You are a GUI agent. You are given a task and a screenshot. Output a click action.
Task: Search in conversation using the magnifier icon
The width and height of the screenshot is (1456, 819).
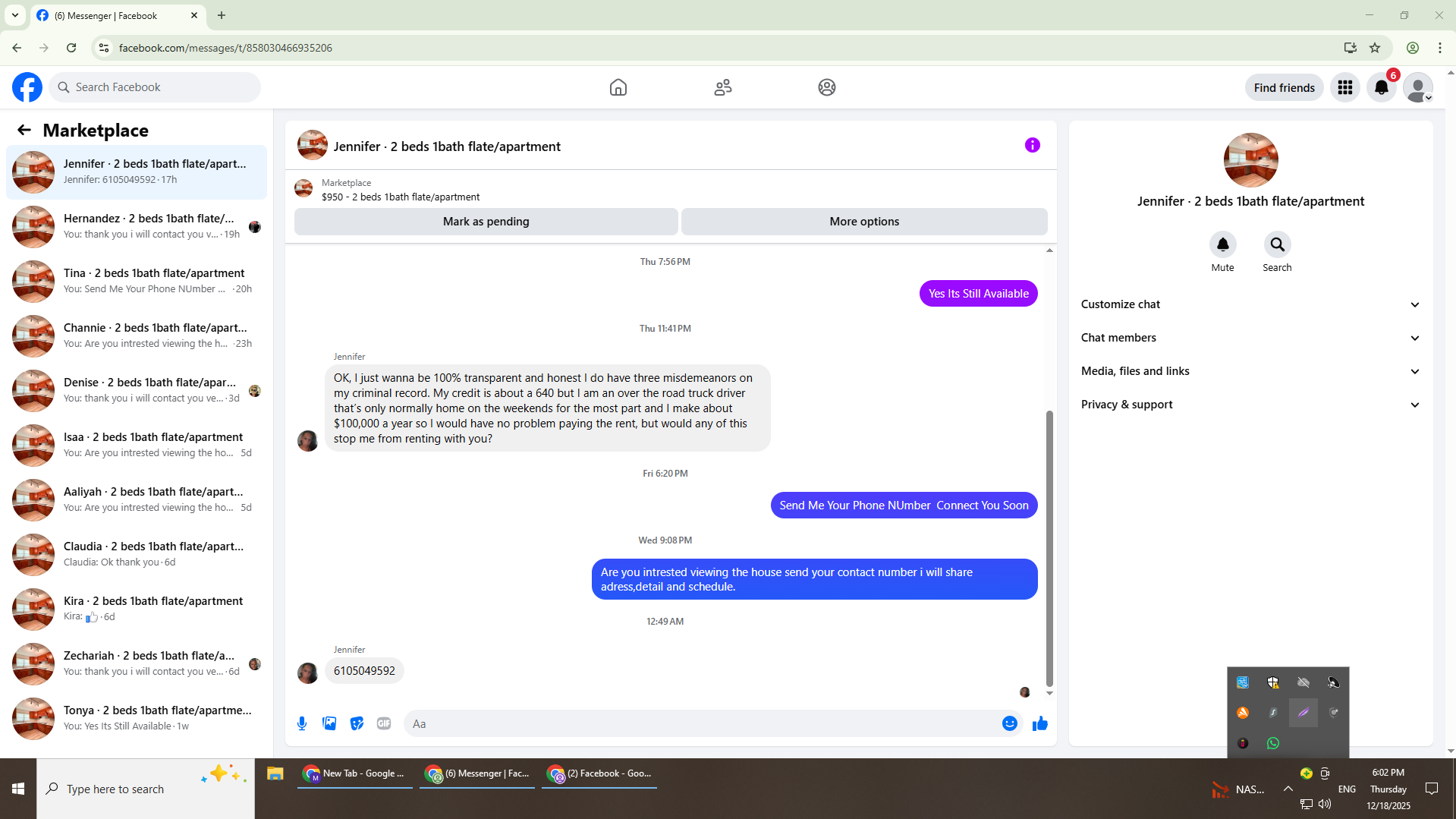1278,244
